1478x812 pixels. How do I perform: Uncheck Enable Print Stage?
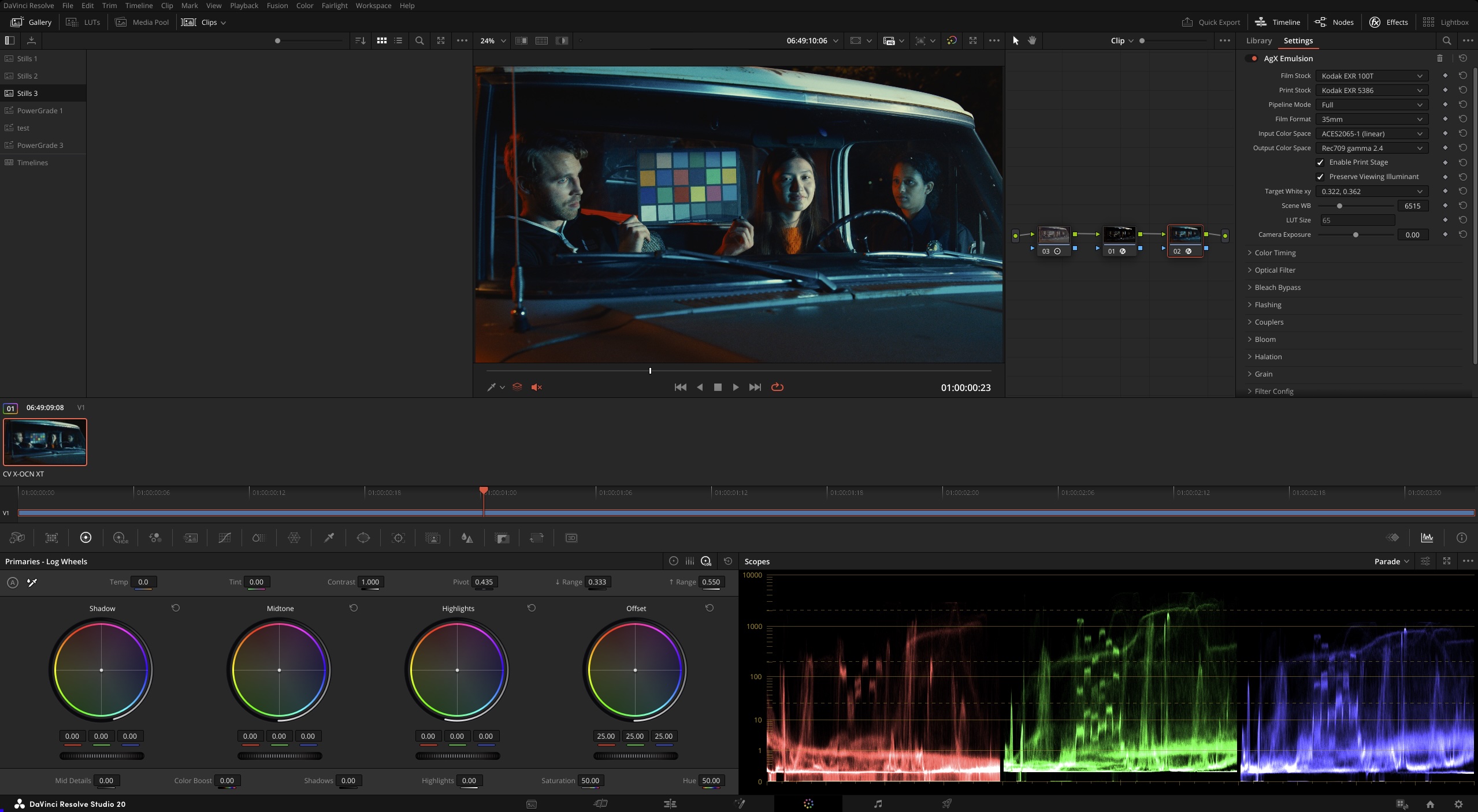(1320, 162)
